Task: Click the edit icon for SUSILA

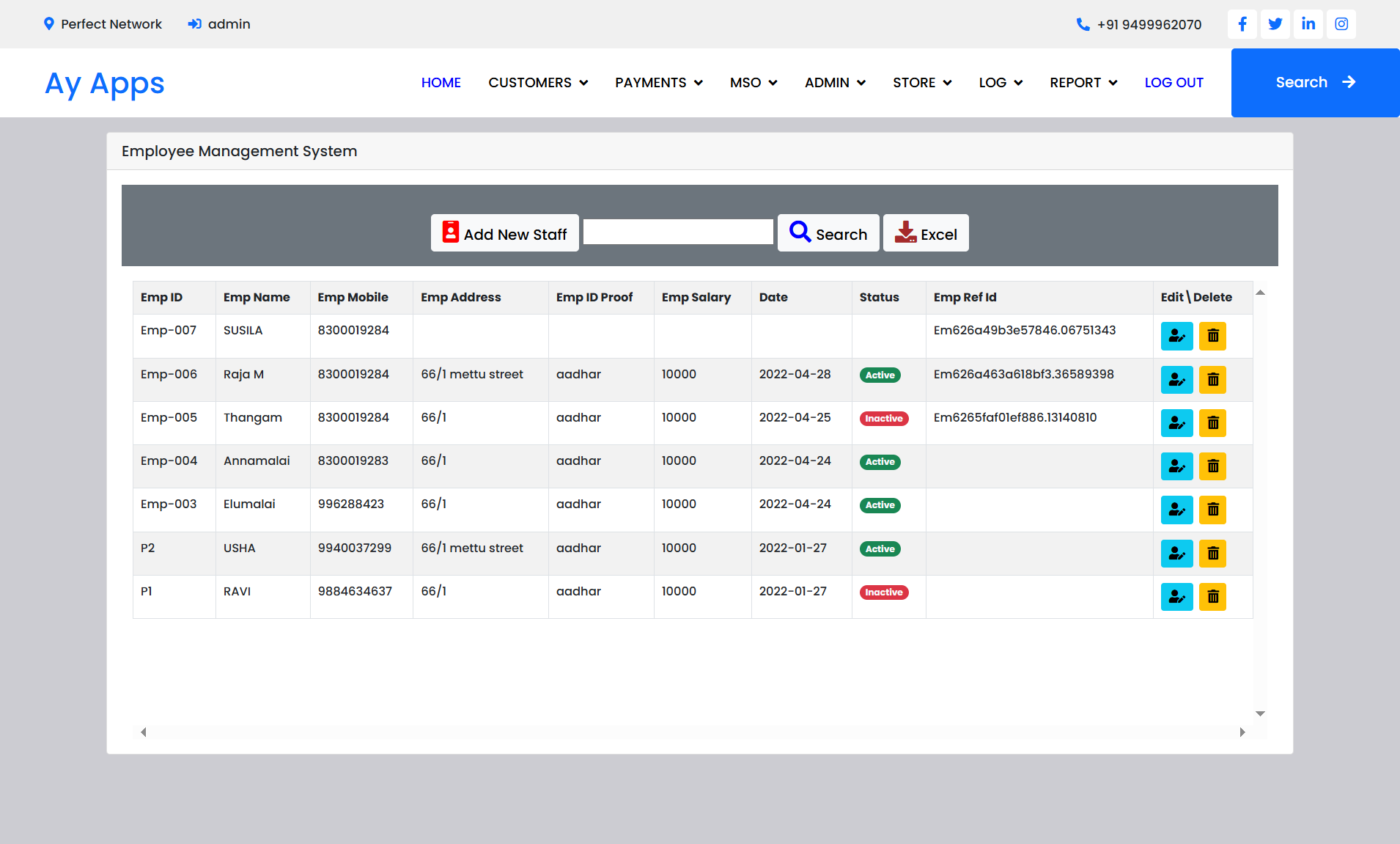Action: coord(1176,336)
